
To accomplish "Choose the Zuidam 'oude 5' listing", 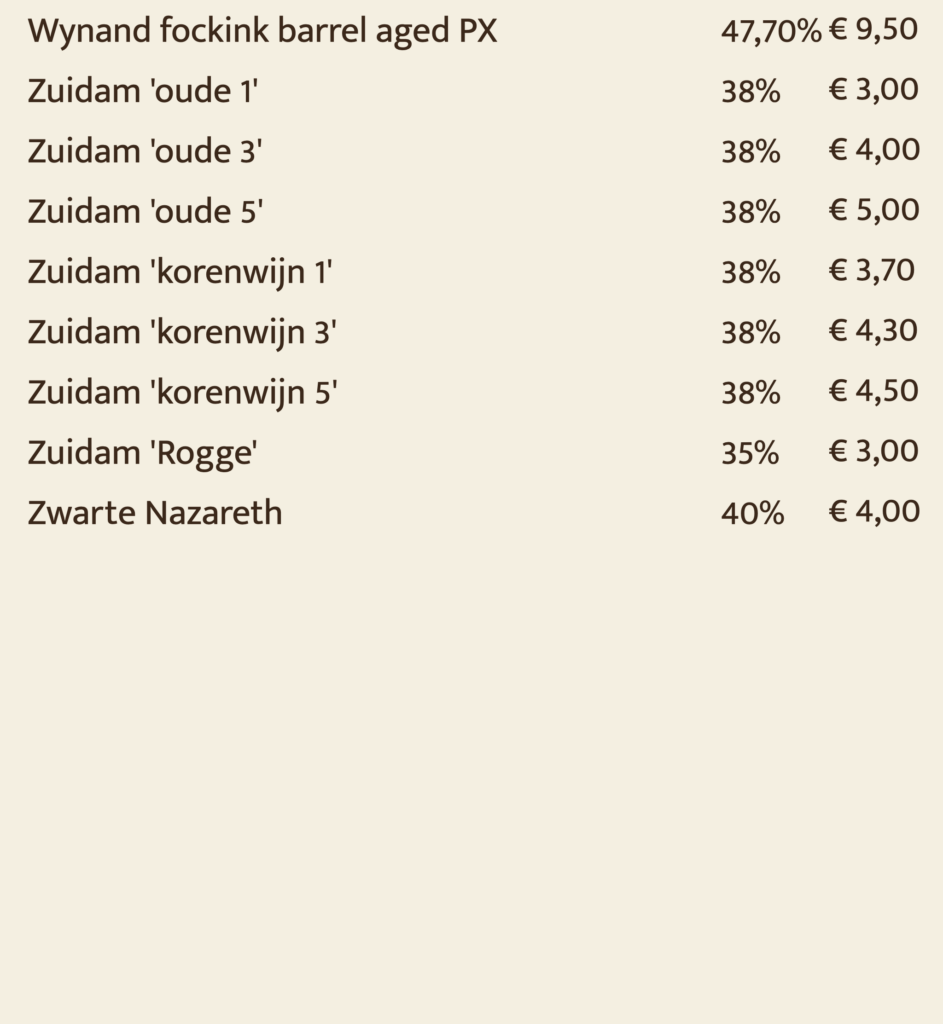I will point(145,212).
